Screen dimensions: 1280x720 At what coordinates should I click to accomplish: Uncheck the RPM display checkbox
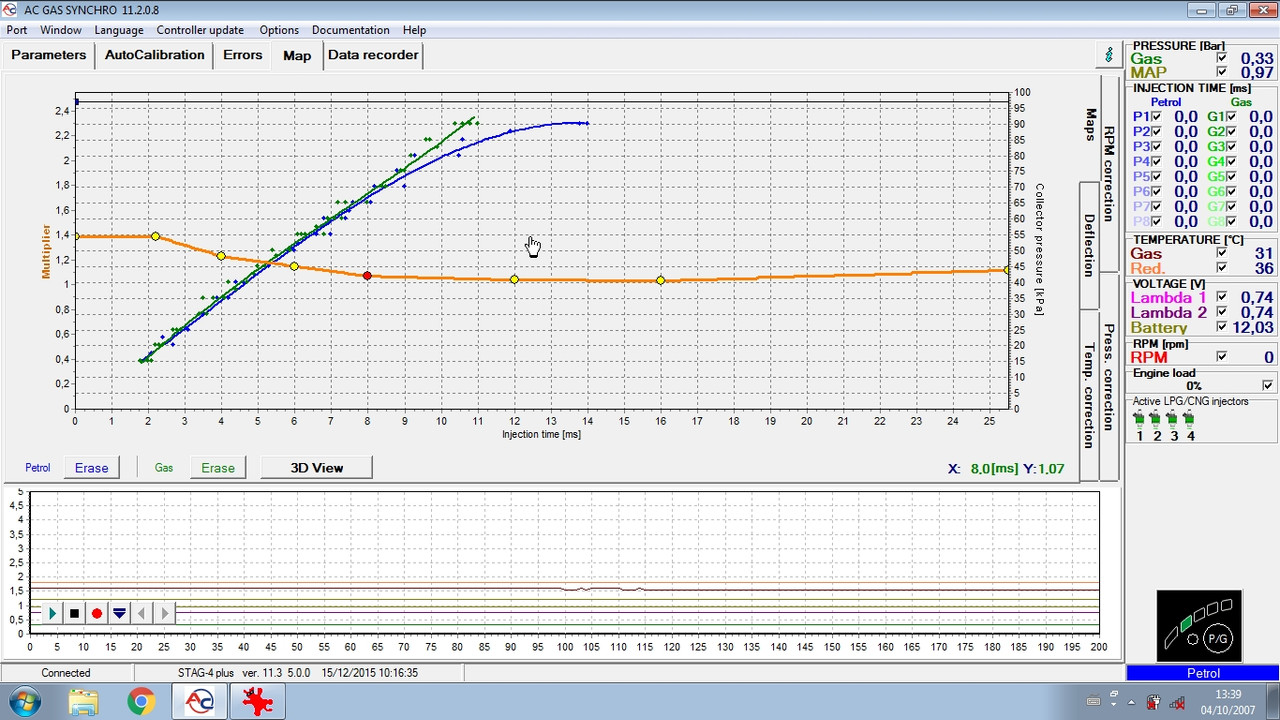tap(1221, 357)
